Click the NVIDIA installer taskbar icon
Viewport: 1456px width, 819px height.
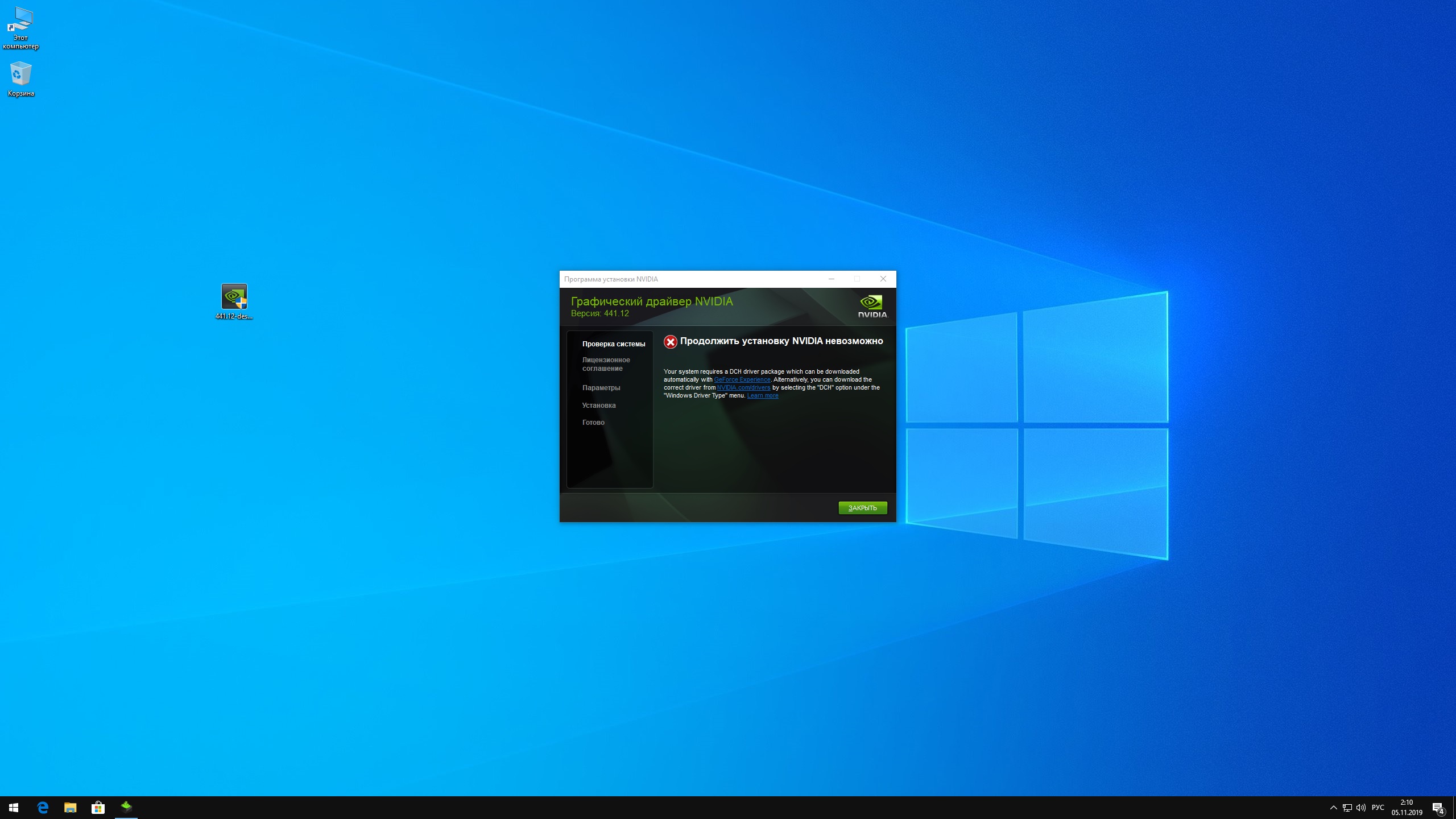click(x=126, y=807)
